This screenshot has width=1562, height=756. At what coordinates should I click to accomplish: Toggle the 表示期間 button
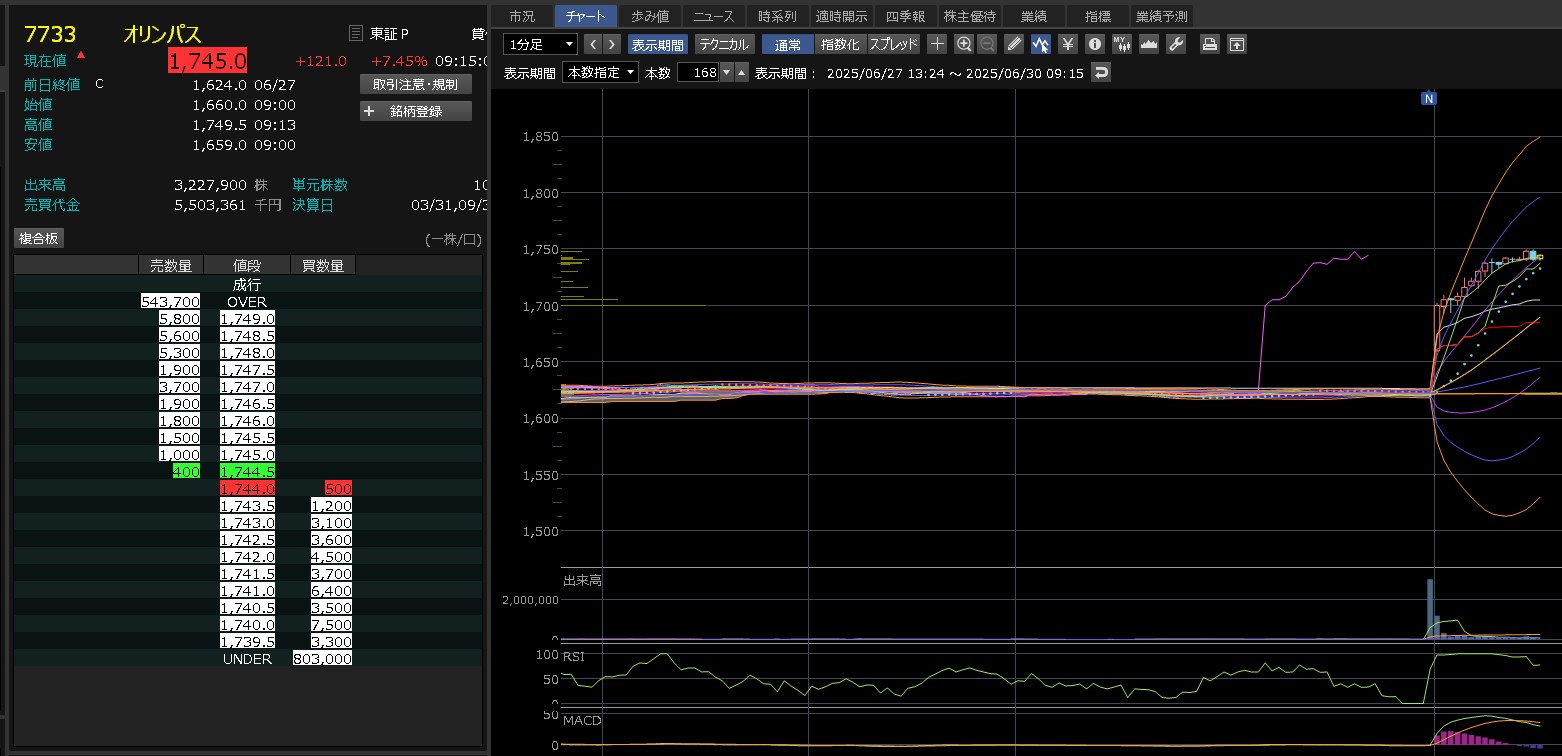pos(658,44)
